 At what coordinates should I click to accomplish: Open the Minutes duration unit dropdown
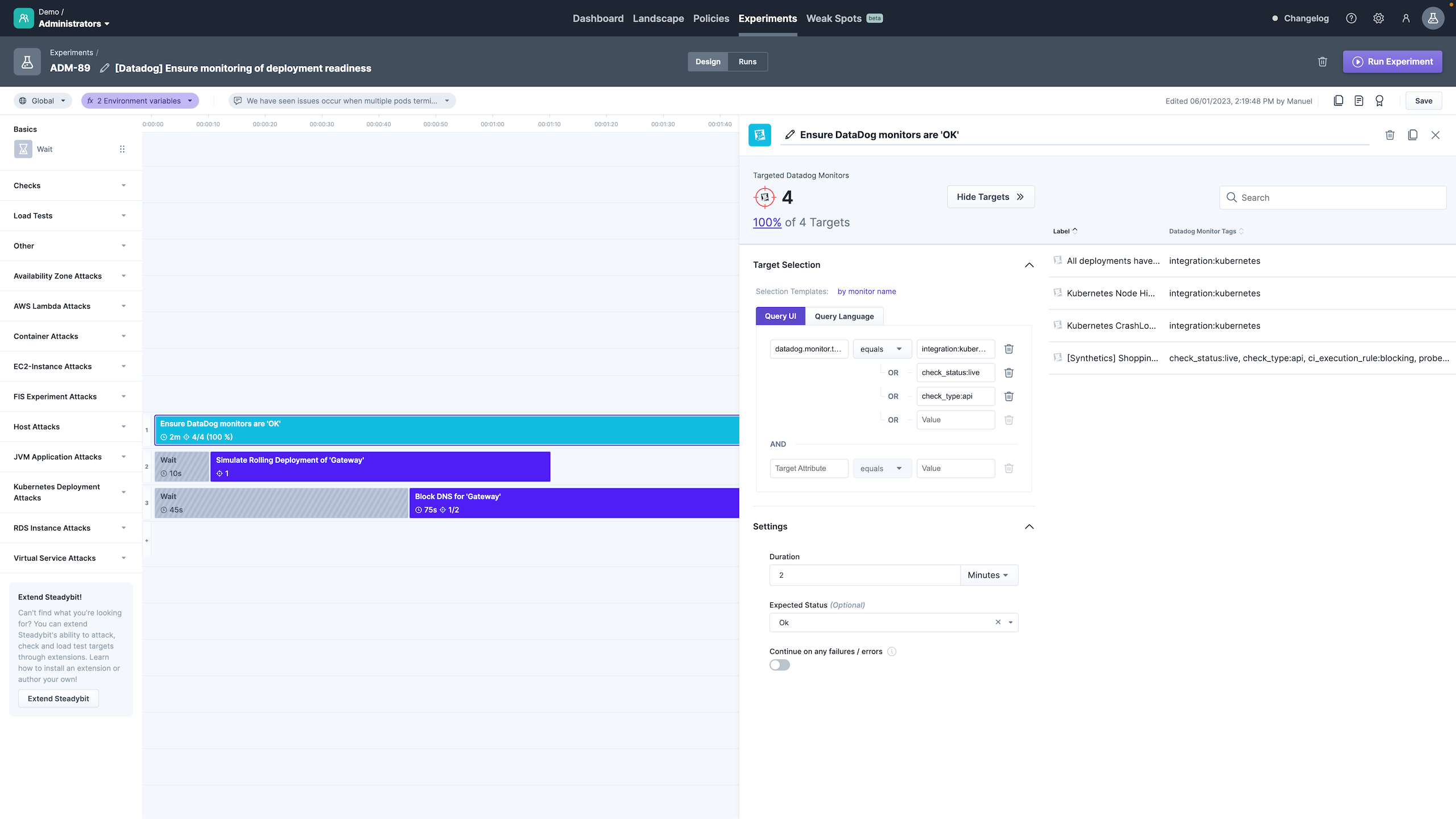pos(989,575)
